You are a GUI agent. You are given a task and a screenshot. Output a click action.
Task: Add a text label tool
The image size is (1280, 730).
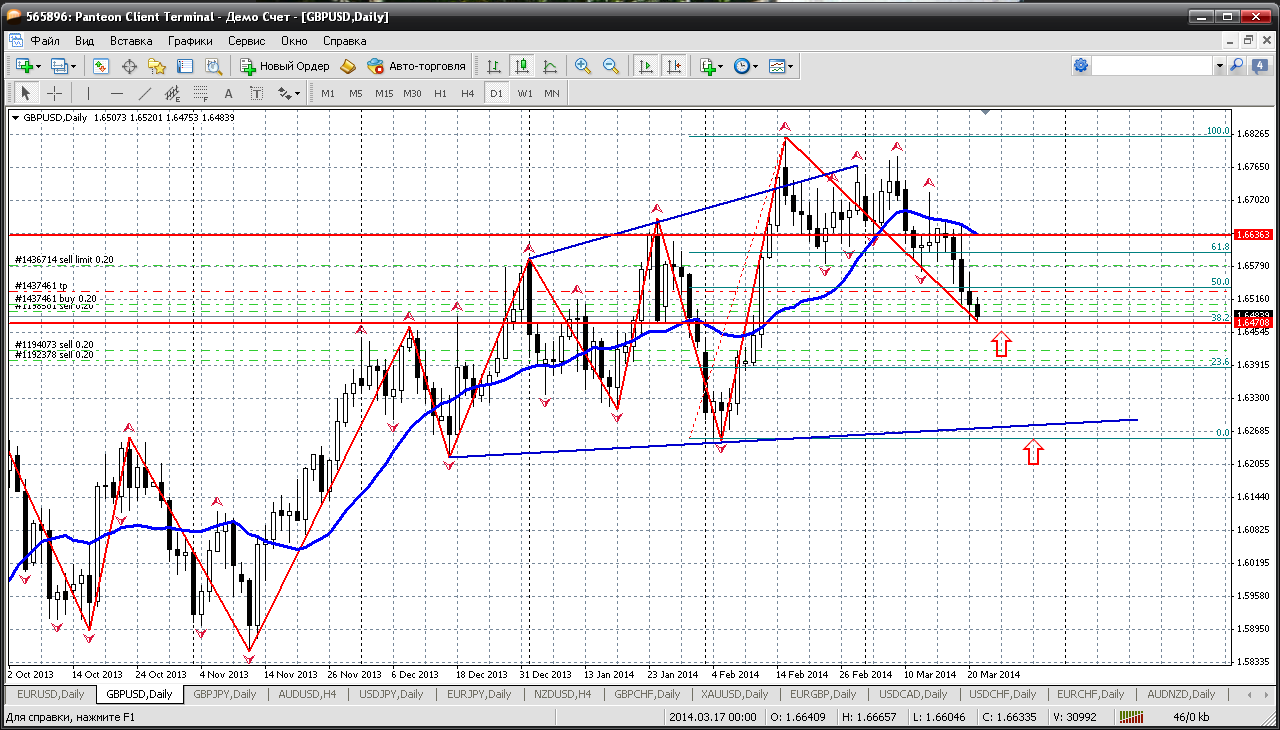point(229,93)
